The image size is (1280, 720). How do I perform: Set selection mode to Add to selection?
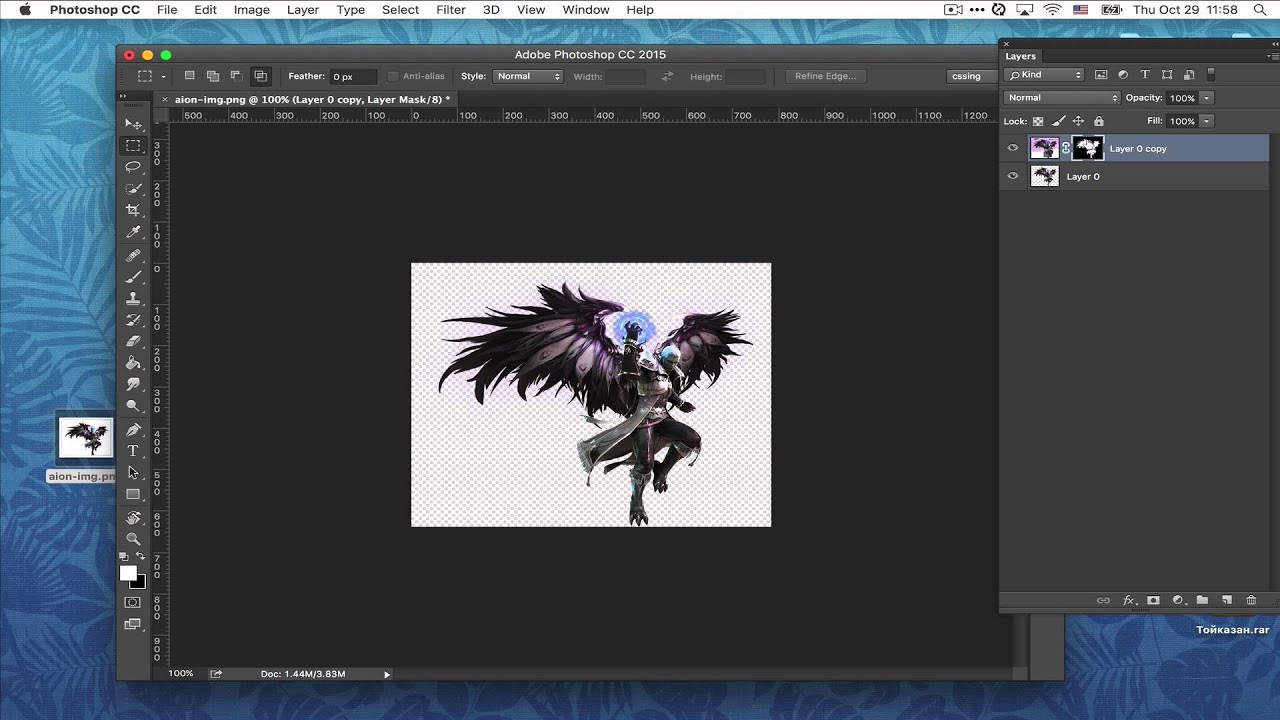[213, 76]
